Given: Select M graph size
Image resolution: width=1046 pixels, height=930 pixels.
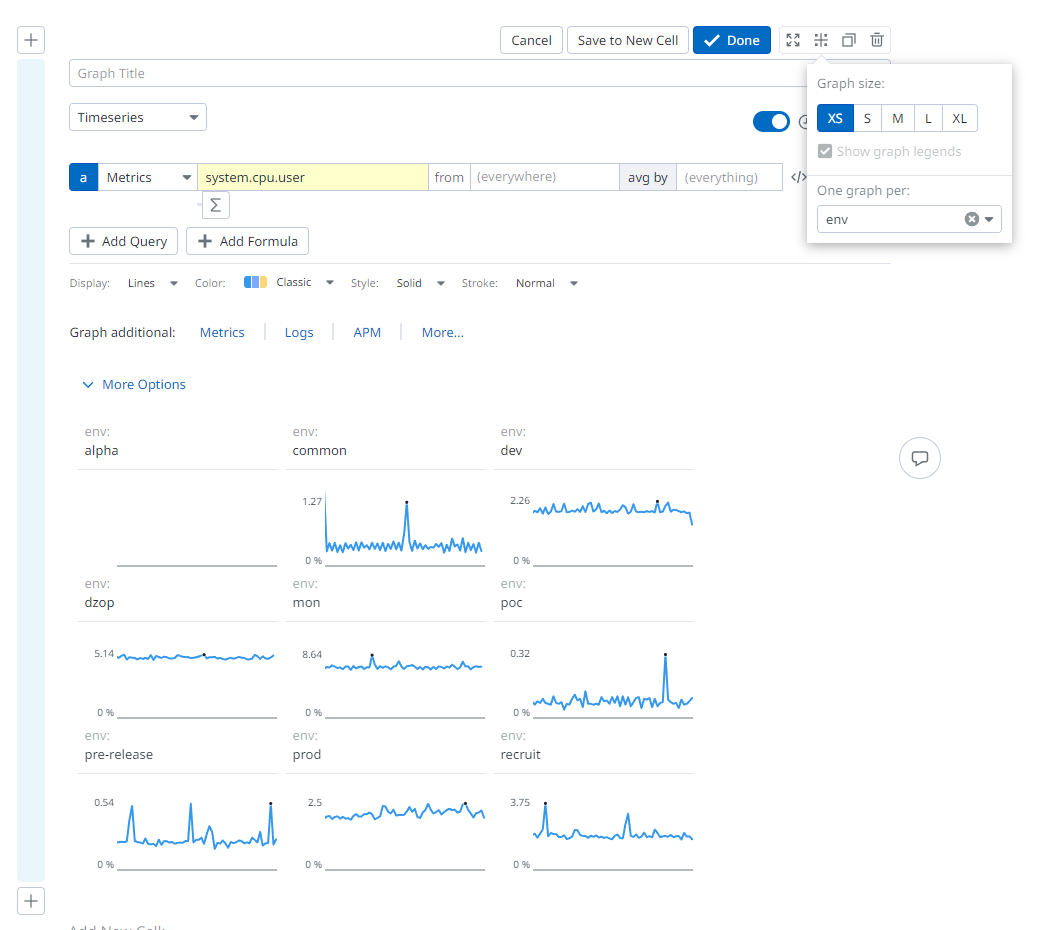Looking at the screenshot, I should pos(898,118).
